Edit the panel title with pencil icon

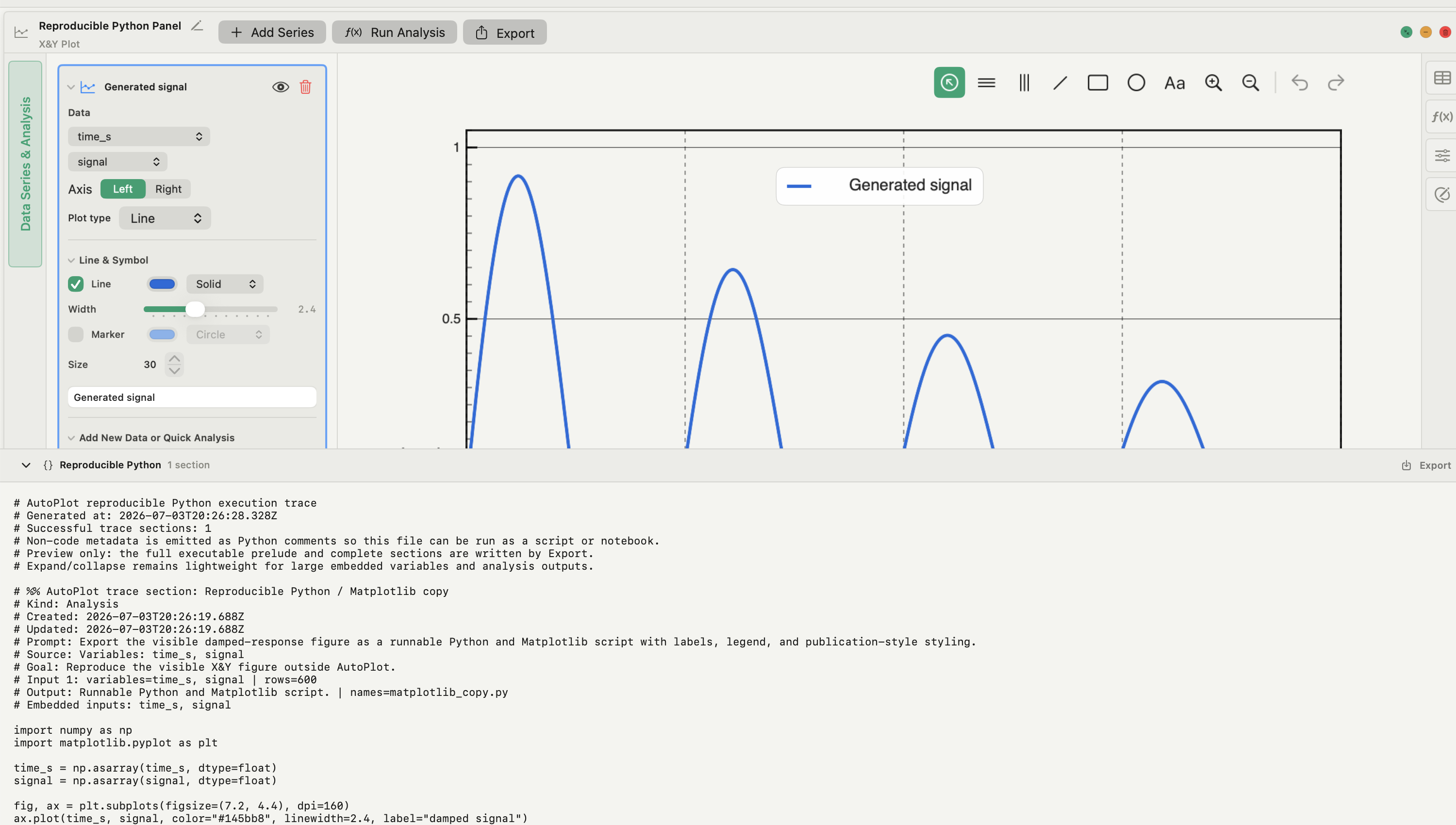[x=197, y=26]
